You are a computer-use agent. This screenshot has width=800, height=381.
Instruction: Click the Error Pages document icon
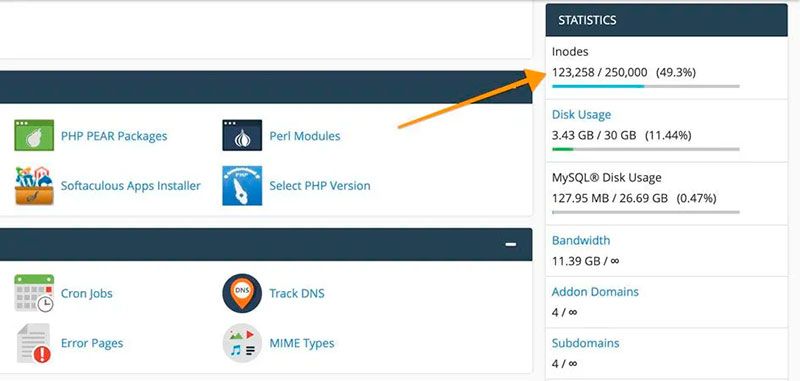[x=34, y=343]
